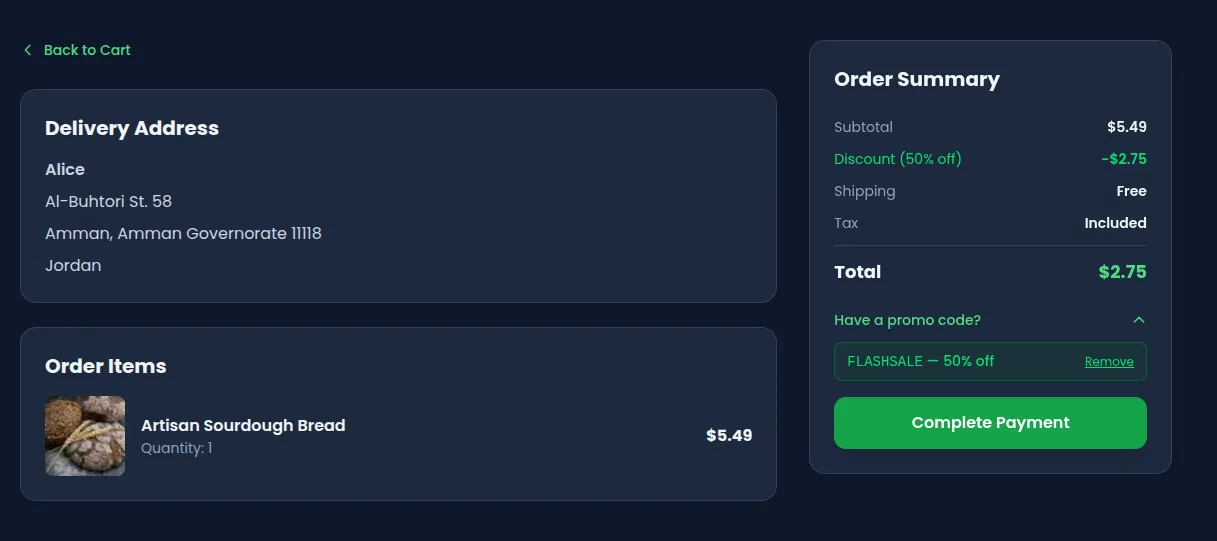Click the Discount (50% off) row label

click(x=897, y=159)
